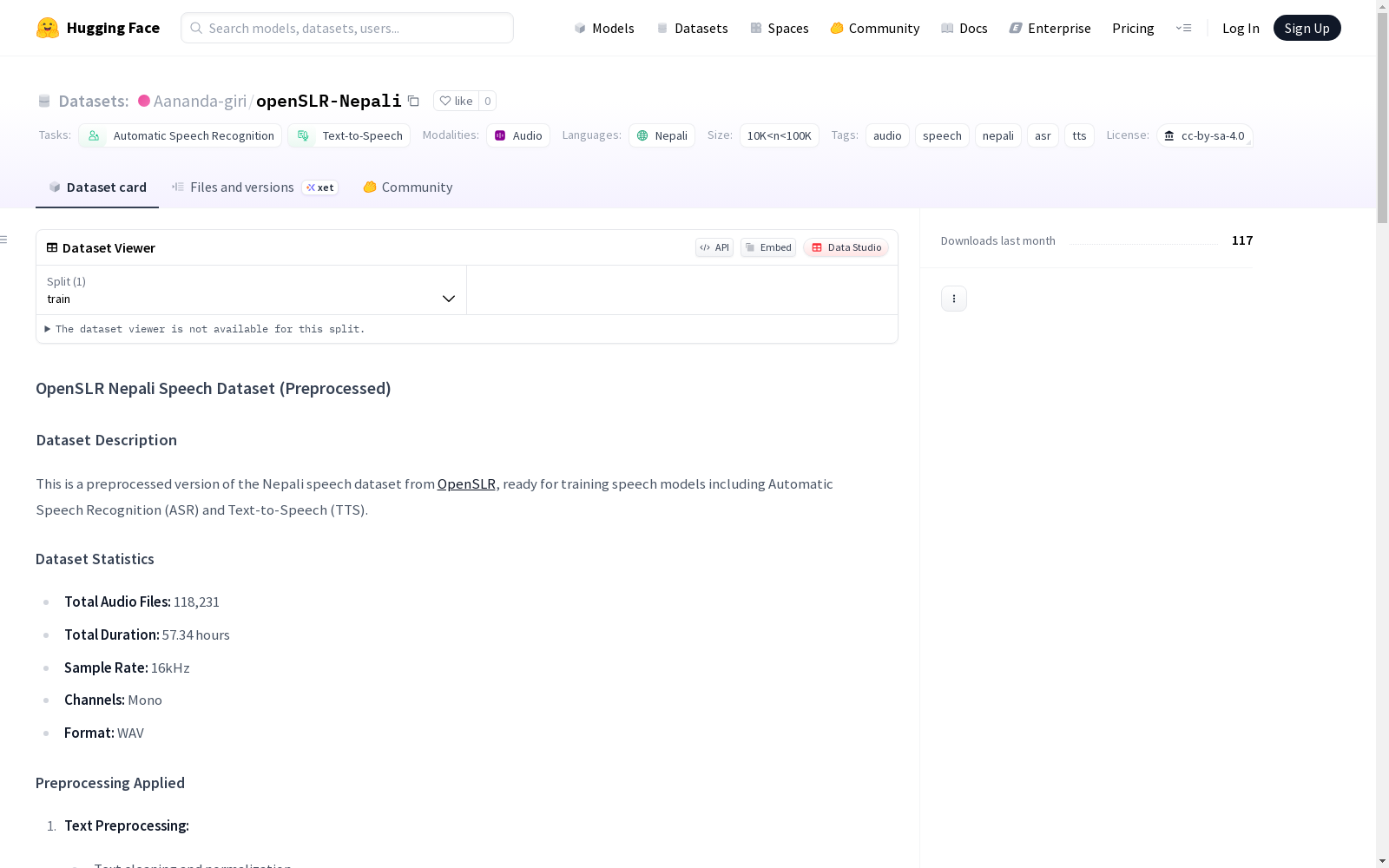Click the Dataset Viewer heading

tap(109, 248)
